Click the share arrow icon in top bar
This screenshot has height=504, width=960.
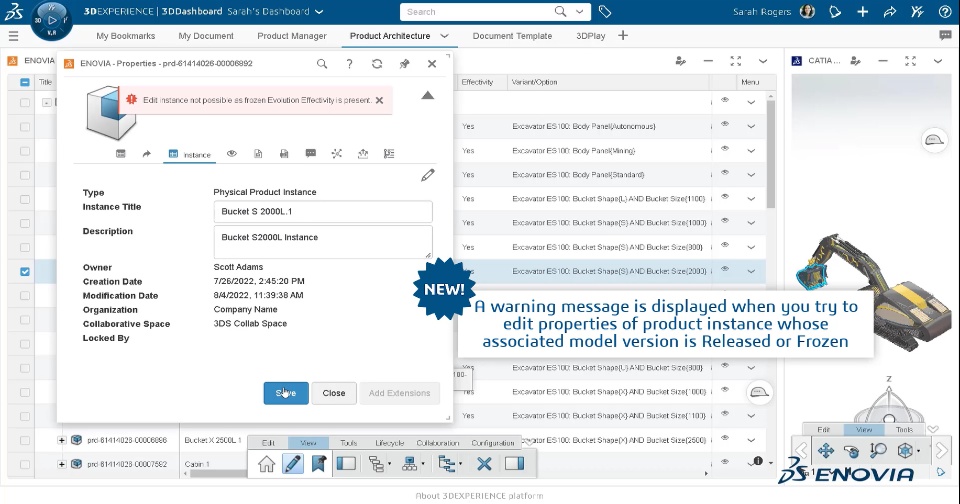pos(890,12)
